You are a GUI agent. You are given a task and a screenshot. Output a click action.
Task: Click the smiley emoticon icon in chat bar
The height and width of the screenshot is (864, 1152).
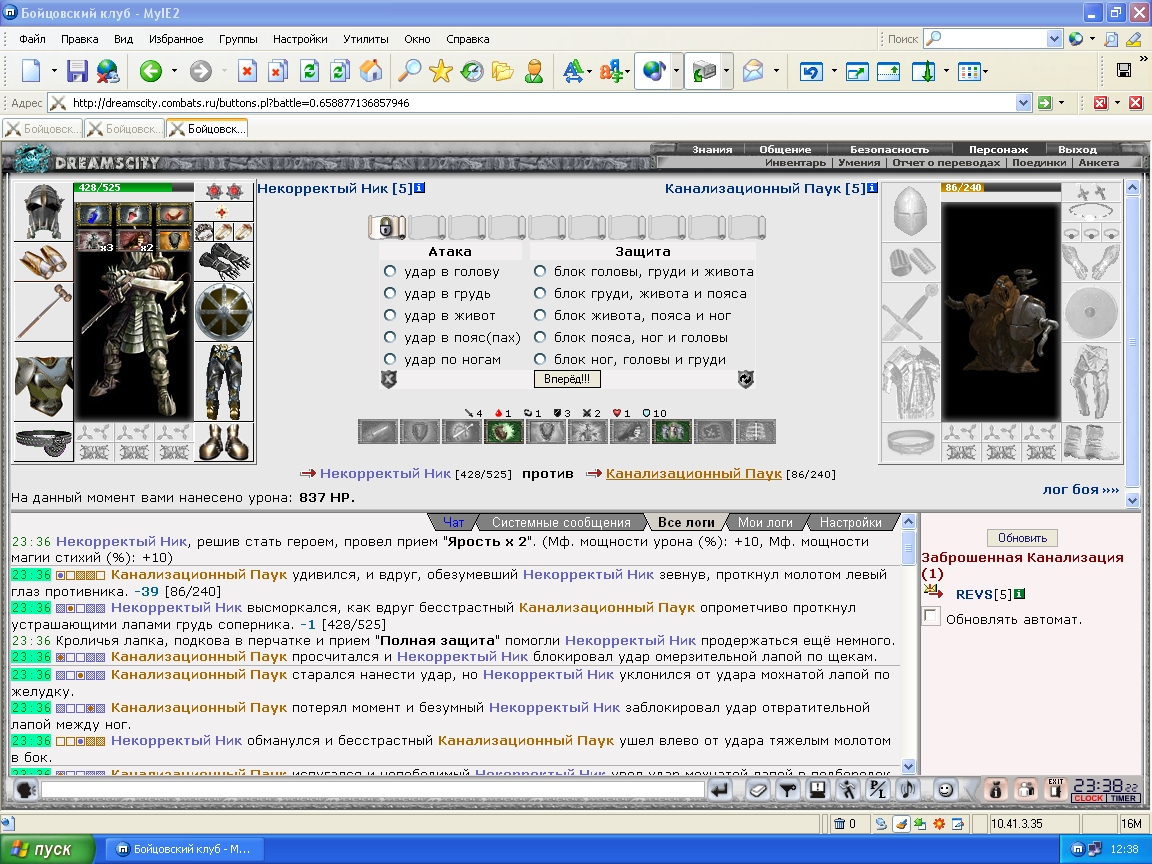point(946,790)
